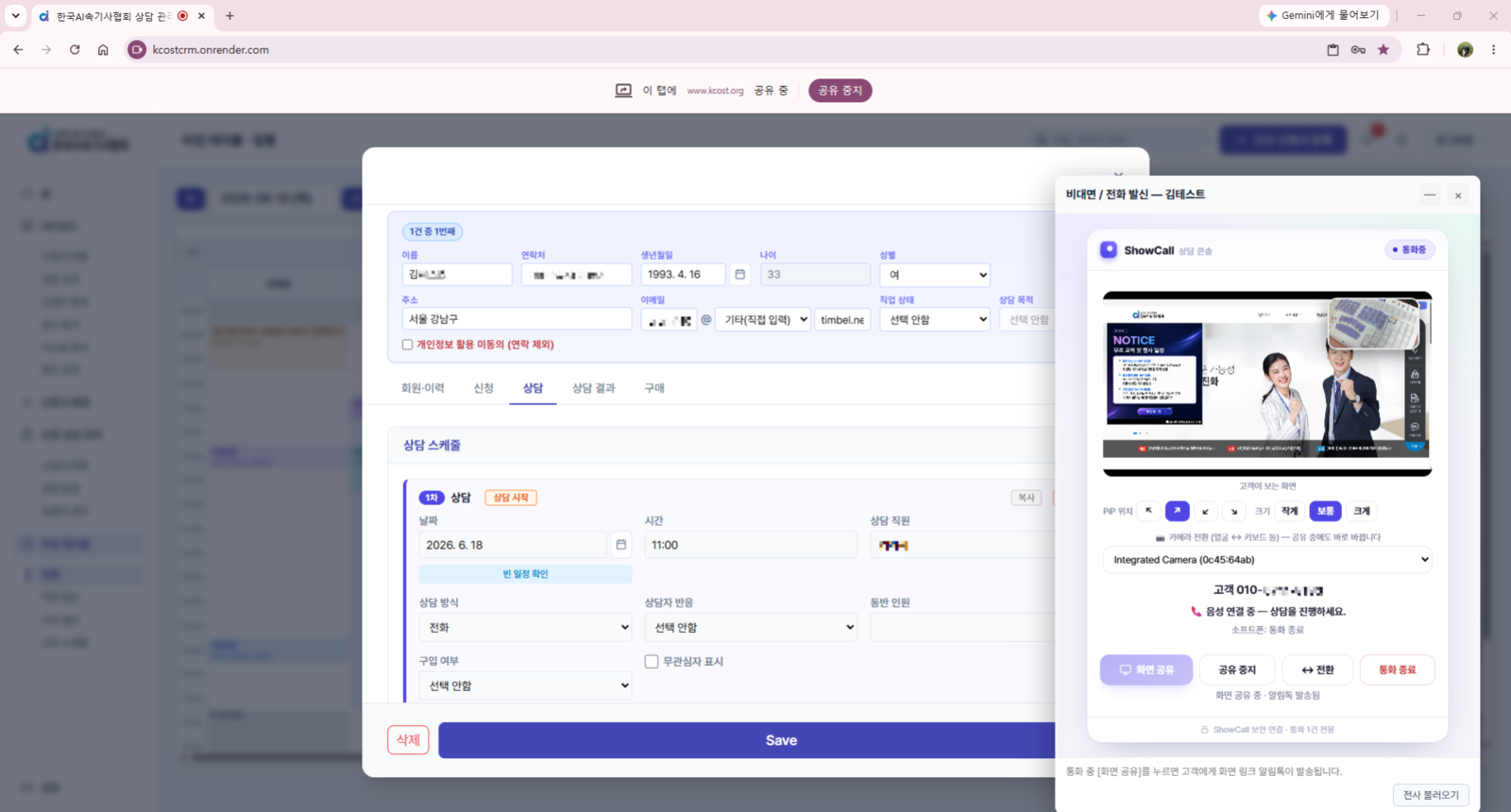The width and height of the screenshot is (1511, 812).
Task: Click 빈 일정 확인 button
Action: (x=525, y=574)
